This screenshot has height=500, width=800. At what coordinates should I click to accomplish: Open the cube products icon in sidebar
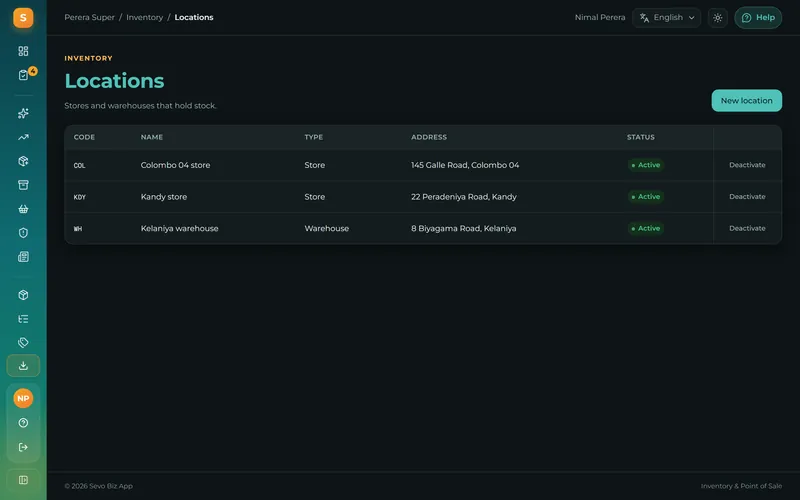[x=23, y=295]
